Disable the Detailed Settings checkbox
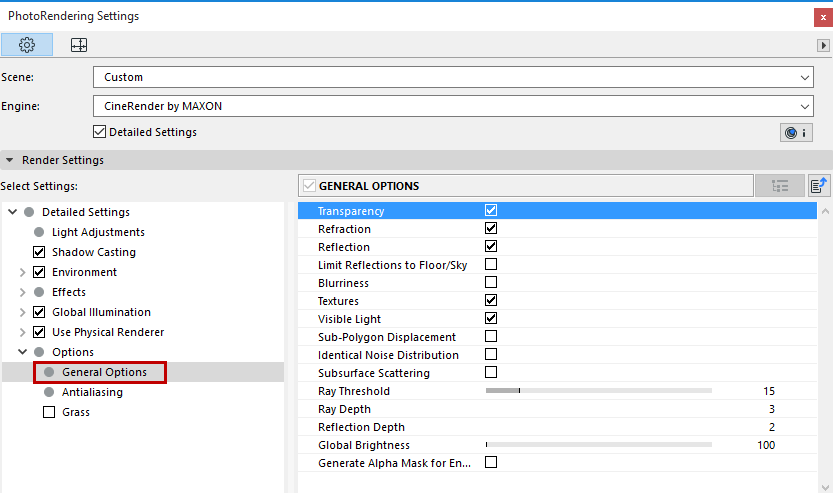The width and height of the screenshot is (833, 493). click(99, 132)
